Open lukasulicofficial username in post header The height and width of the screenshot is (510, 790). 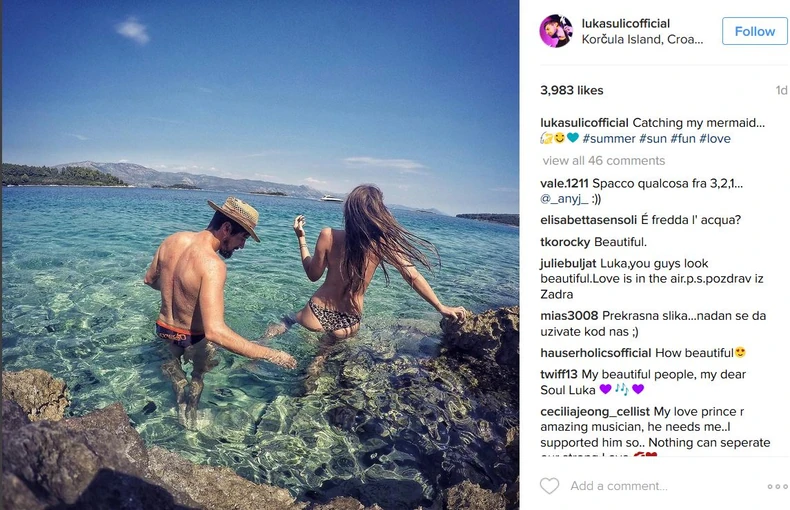click(626, 23)
